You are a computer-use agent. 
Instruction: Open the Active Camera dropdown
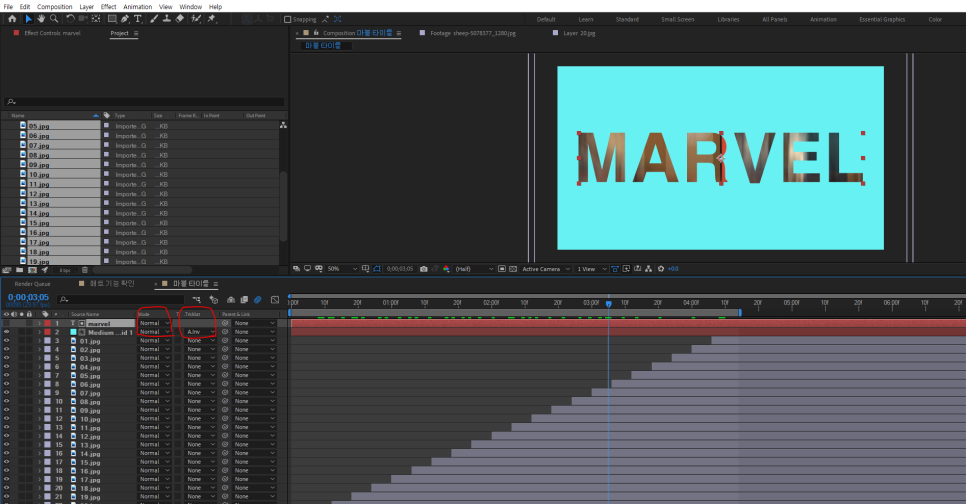point(545,269)
